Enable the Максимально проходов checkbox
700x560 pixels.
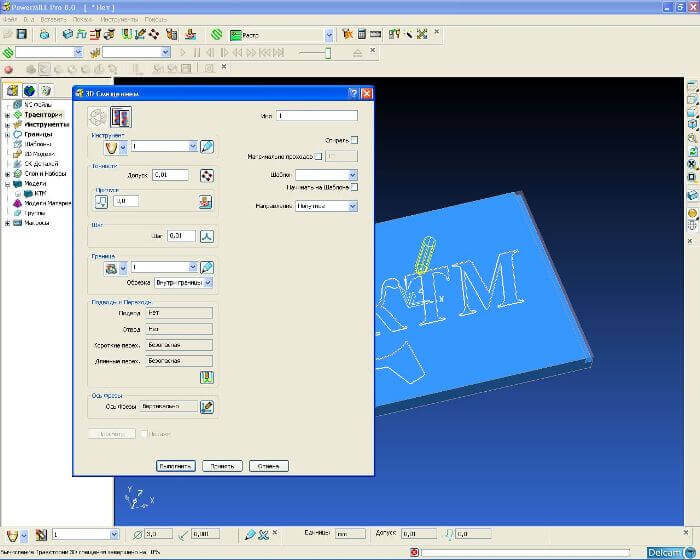(319, 156)
